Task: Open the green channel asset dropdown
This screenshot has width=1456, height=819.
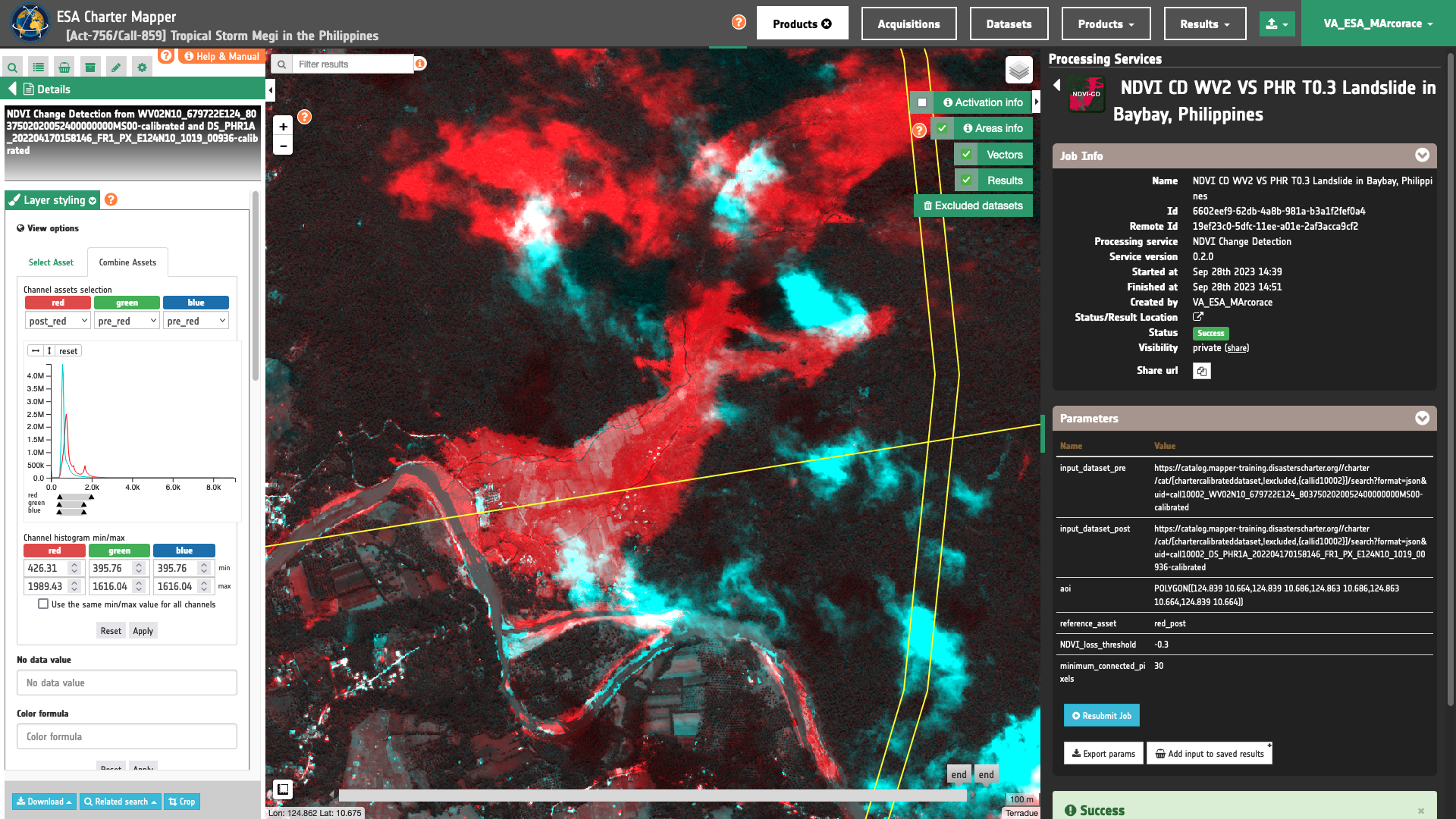Action: click(127, 321)
